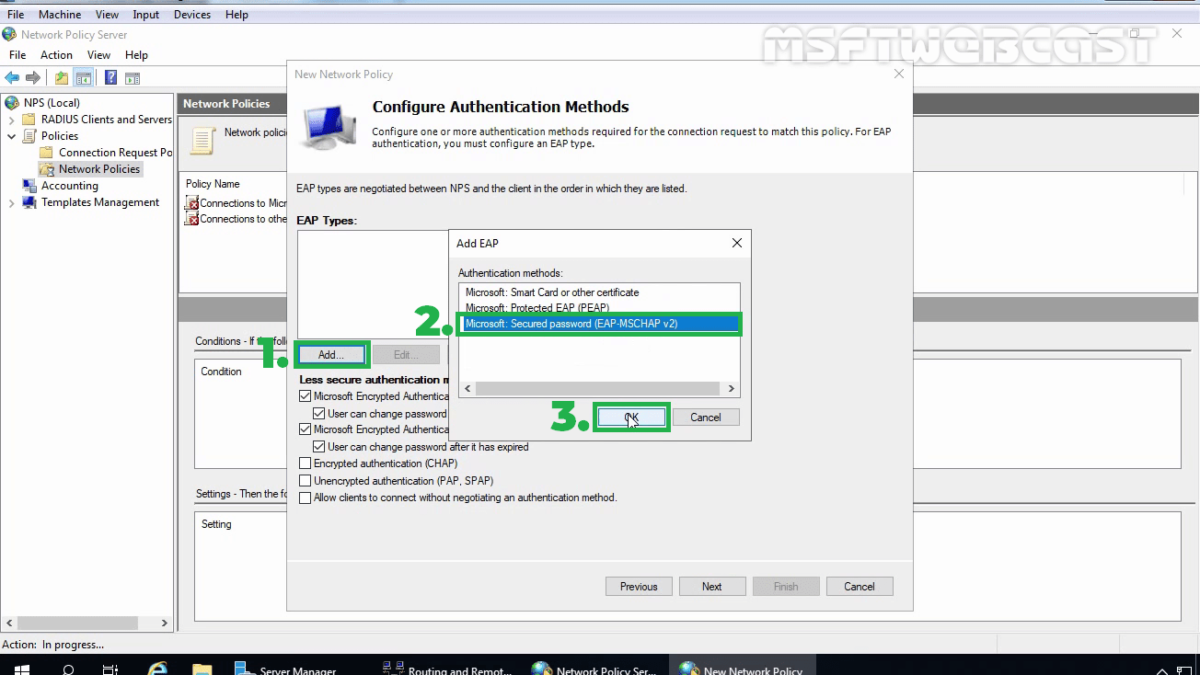Open the Action menu in Network Policy Server
The image size is (1200, 675).
[x=56, y=55]
